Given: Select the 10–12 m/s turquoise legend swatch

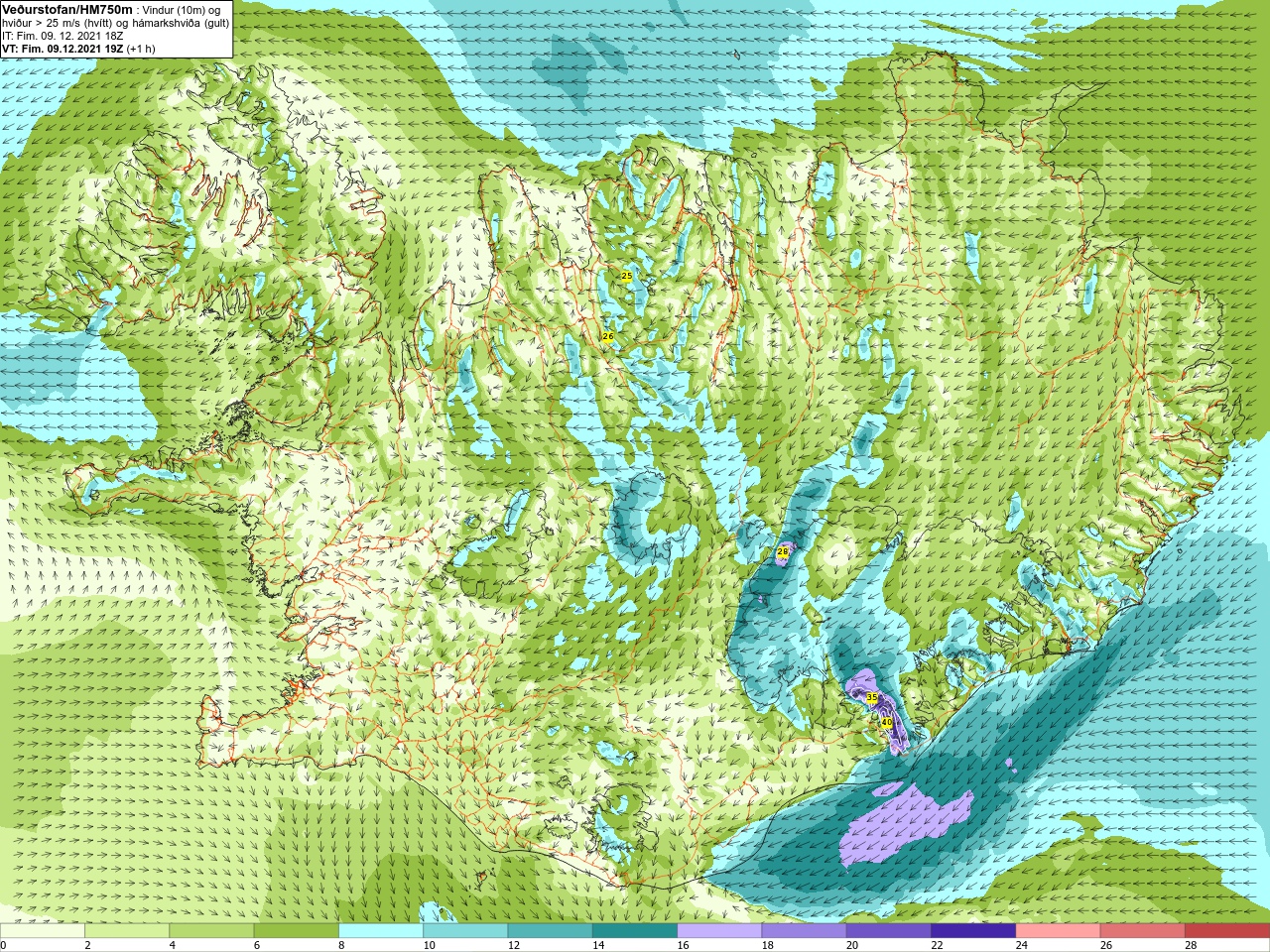Looking at the screenshot, I should click(x=465, y=931).
